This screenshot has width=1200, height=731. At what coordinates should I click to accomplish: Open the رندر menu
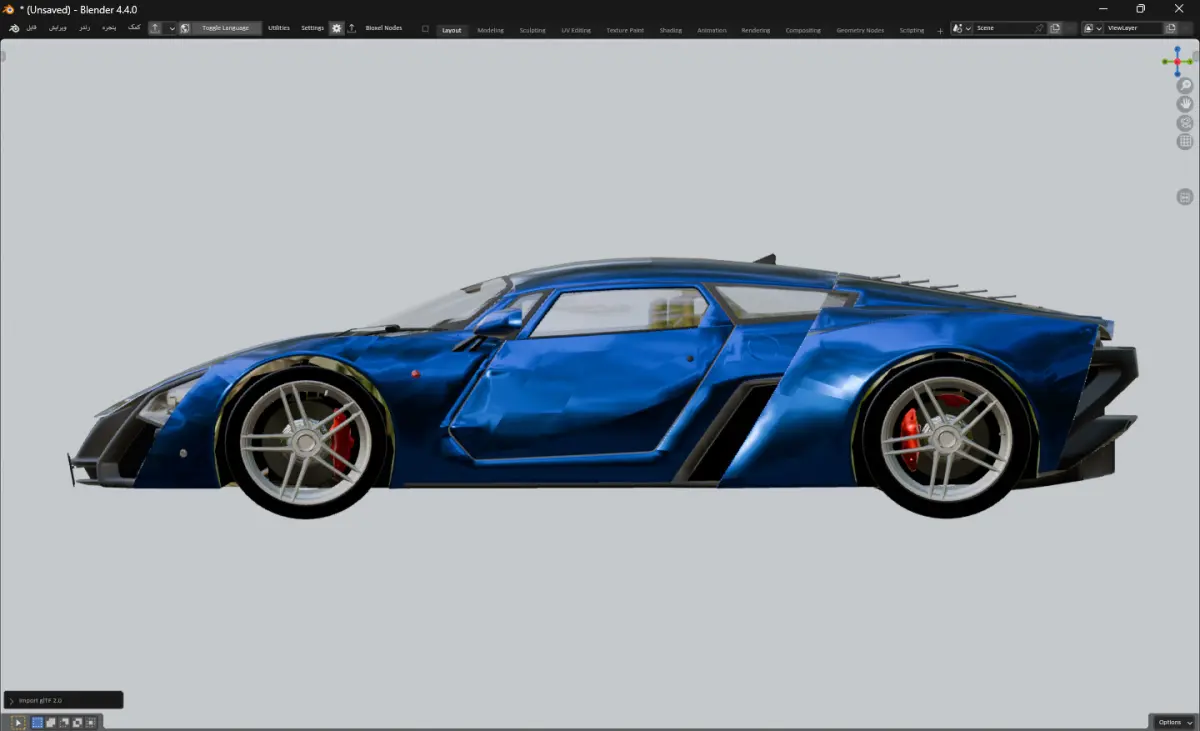(x=84, y=28)
